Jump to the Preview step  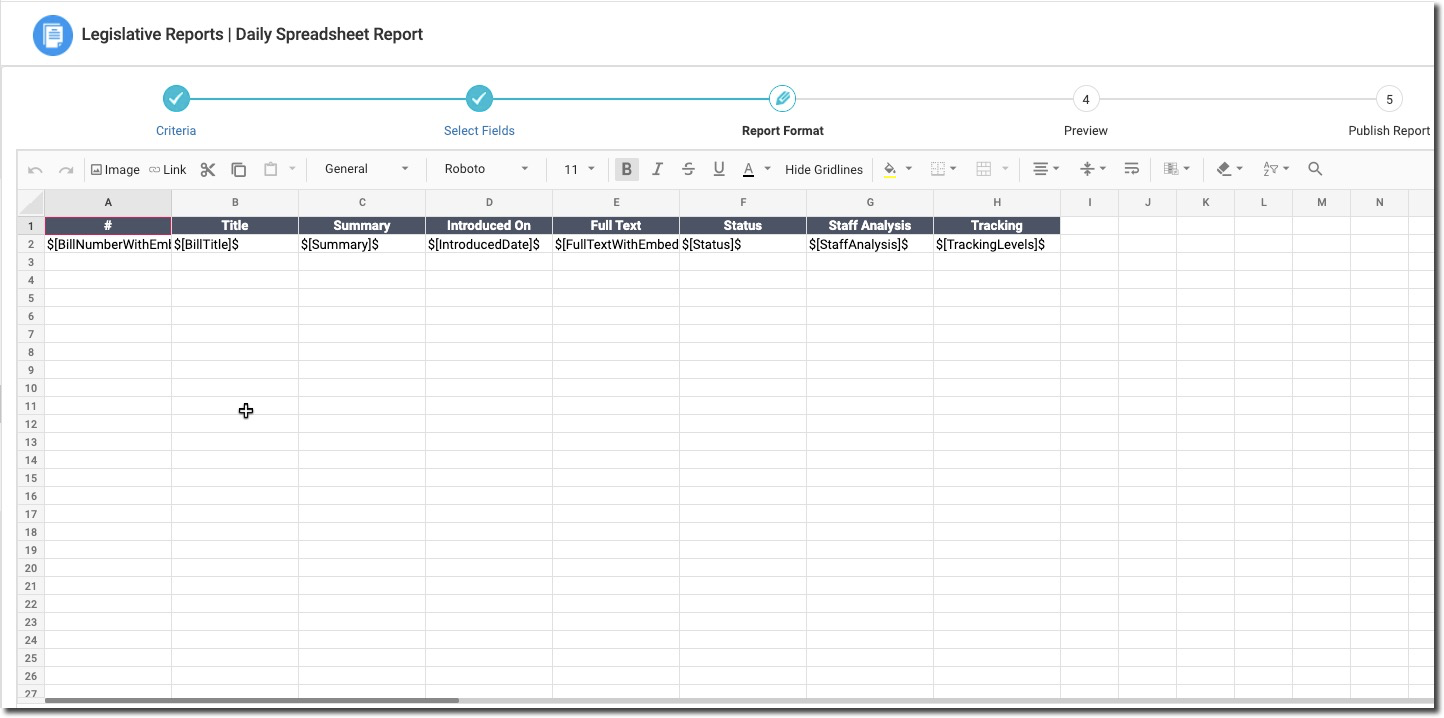[x=1086, y=131]
